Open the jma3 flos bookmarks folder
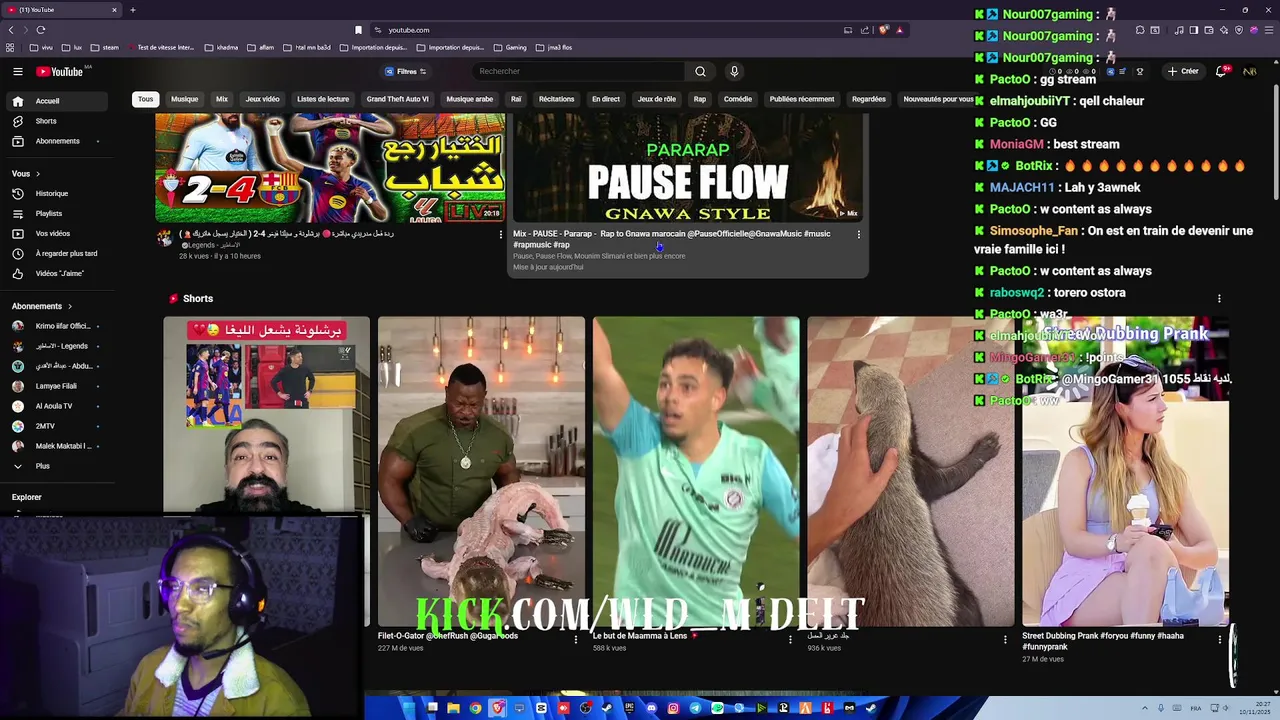Image resolution: width=1280 pixels, height=720 pixels. (x=554, y=47)
